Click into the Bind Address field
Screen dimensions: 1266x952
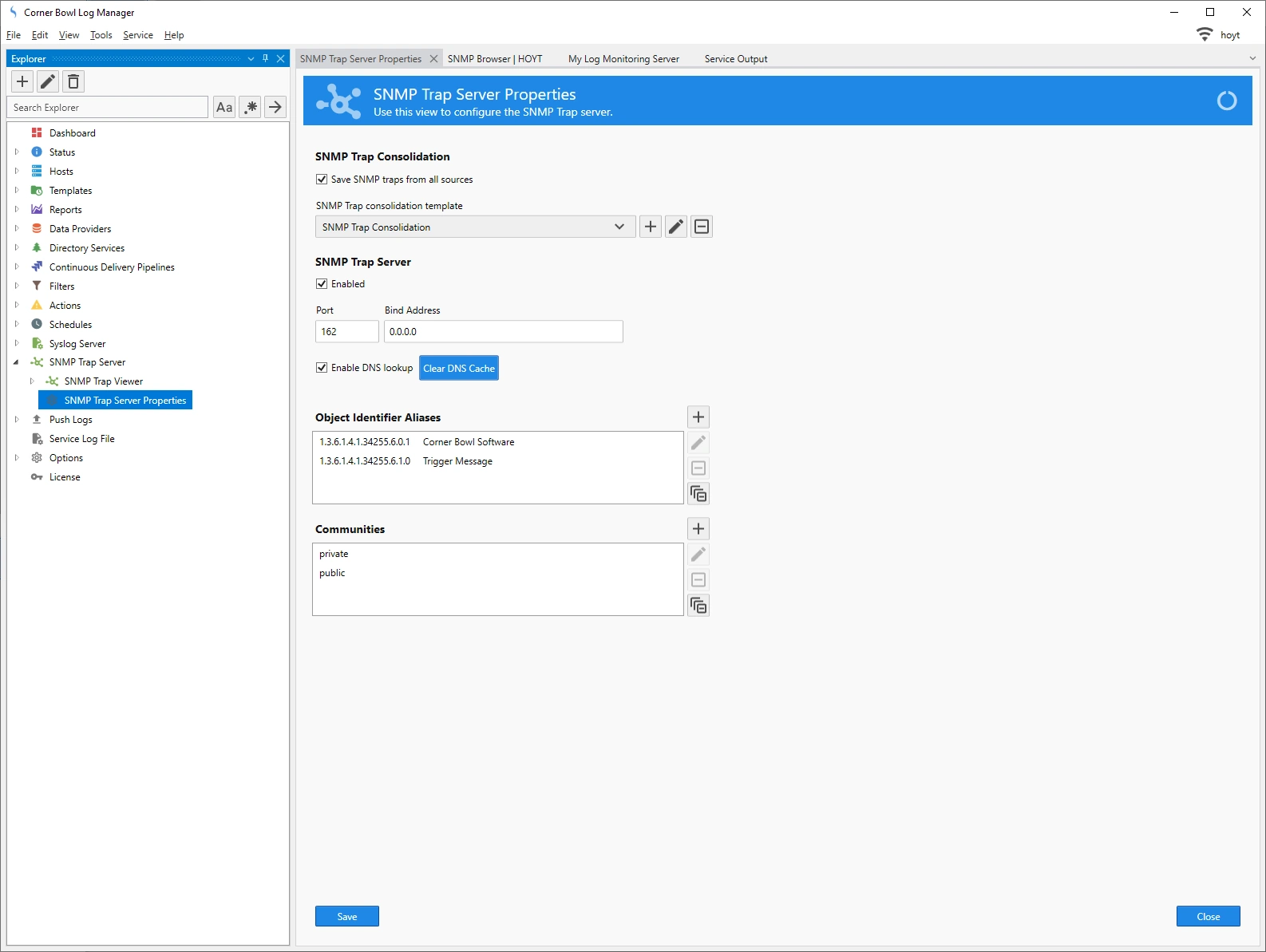[x=503, y=332]
